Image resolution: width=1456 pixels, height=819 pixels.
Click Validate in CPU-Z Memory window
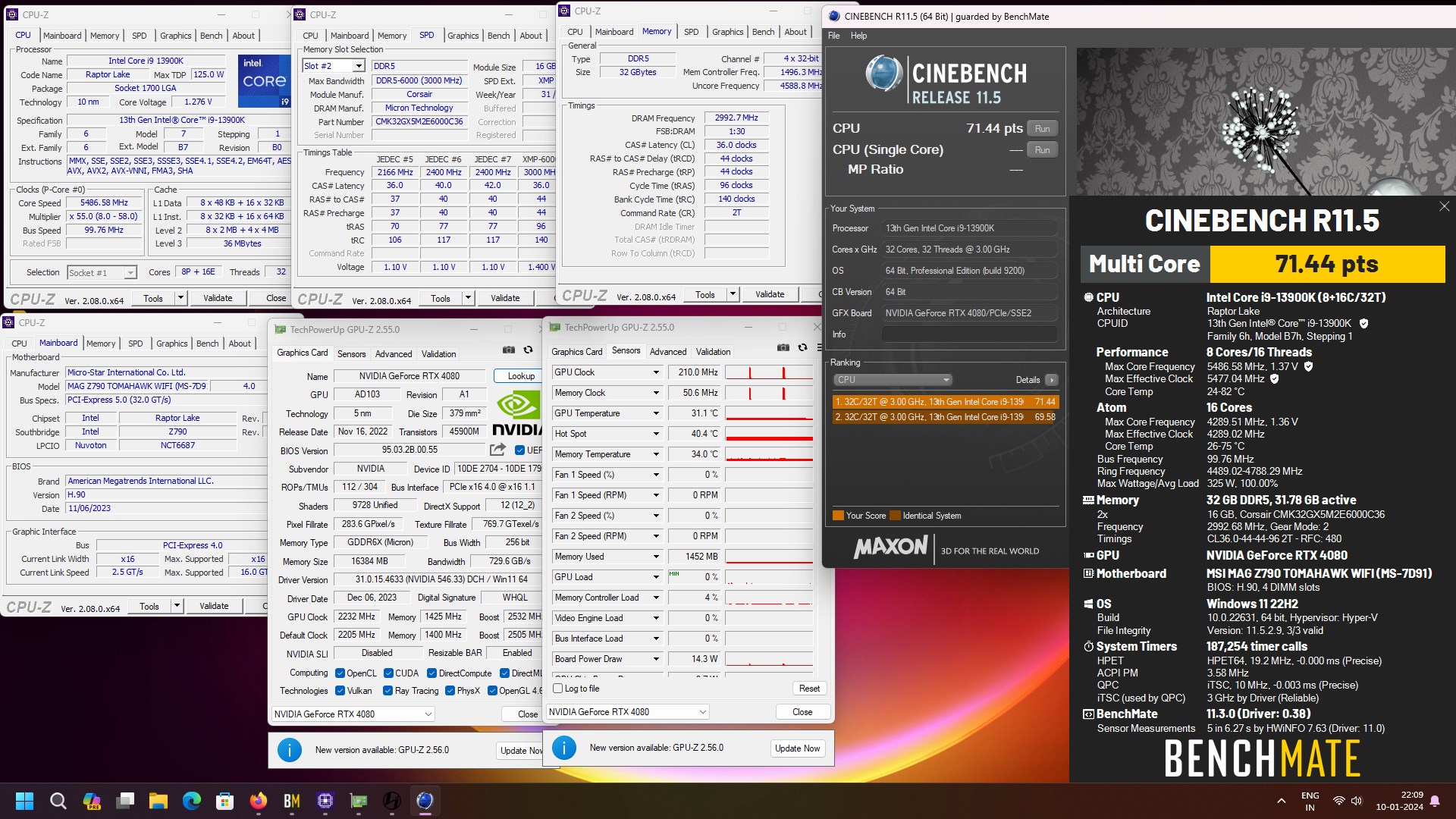point(770,295)
